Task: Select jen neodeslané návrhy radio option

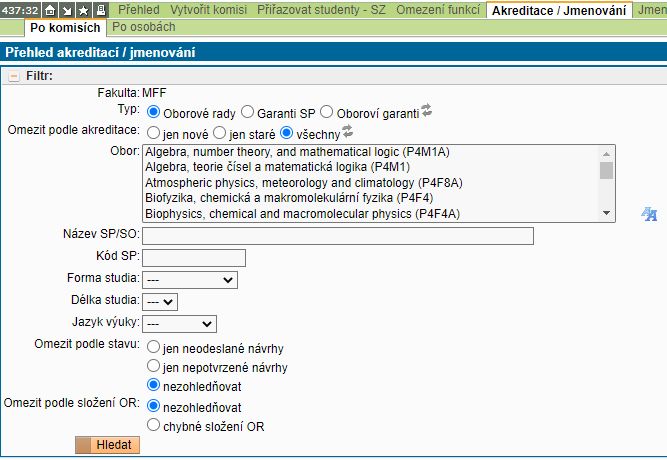Action: [153, 346]
